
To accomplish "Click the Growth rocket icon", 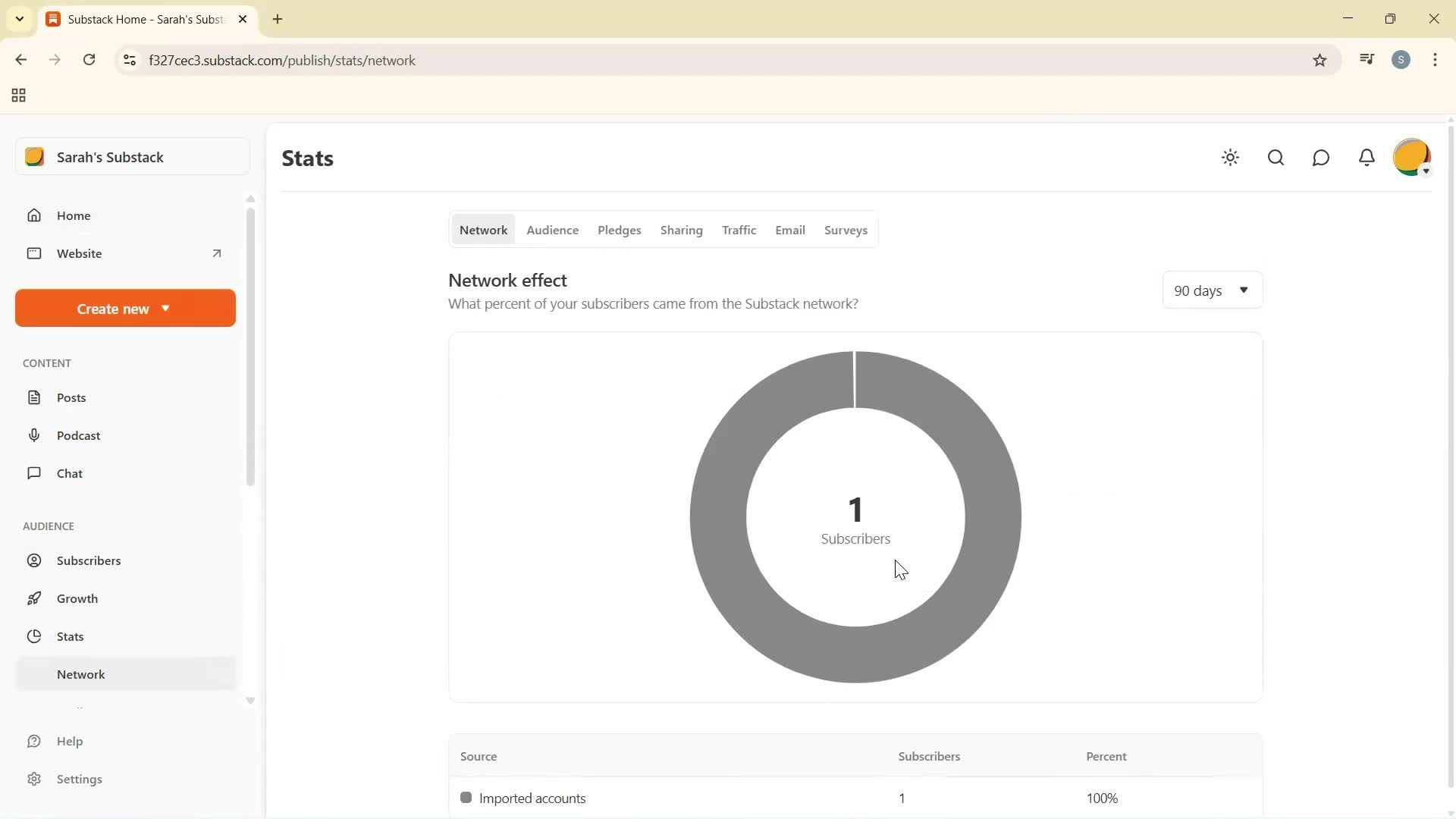I will pos(35,598).
